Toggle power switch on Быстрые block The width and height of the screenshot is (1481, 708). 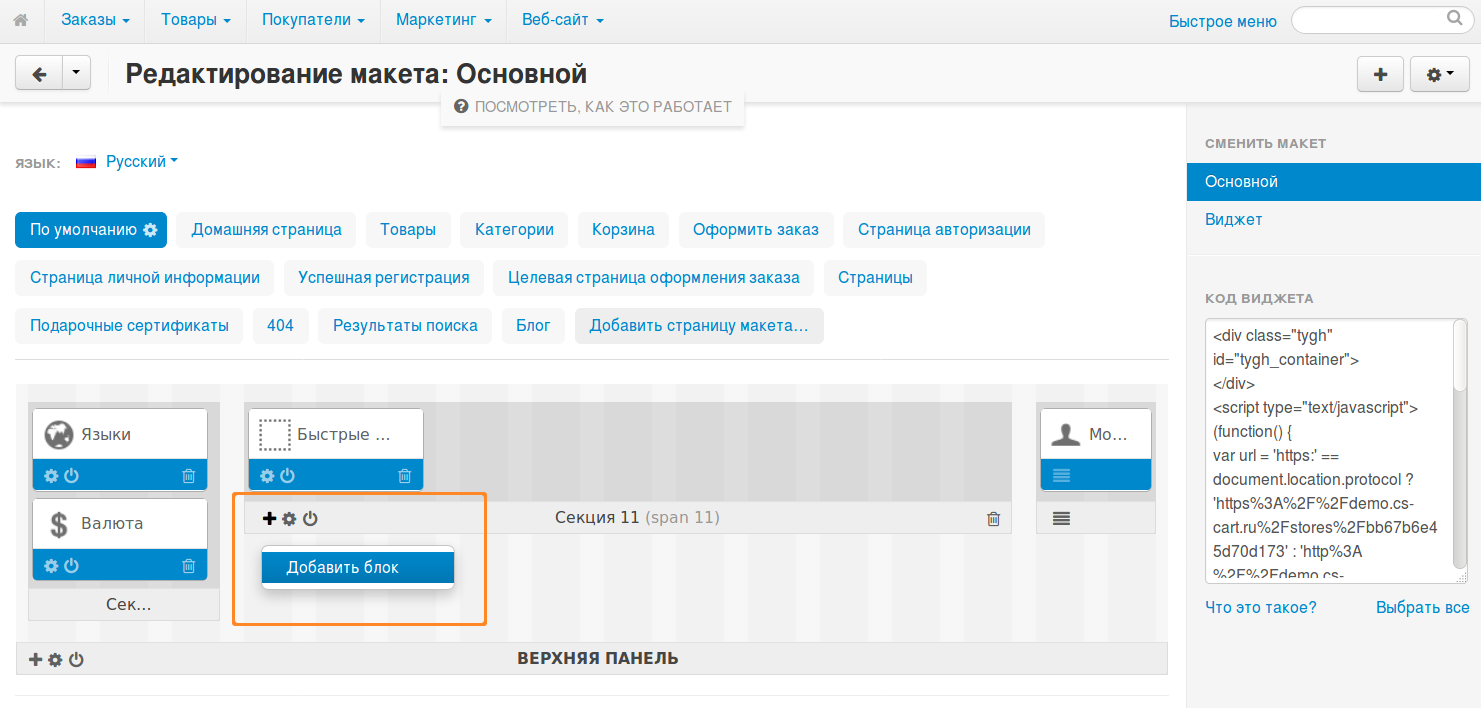pyautogui.click(x=287, y=476)
